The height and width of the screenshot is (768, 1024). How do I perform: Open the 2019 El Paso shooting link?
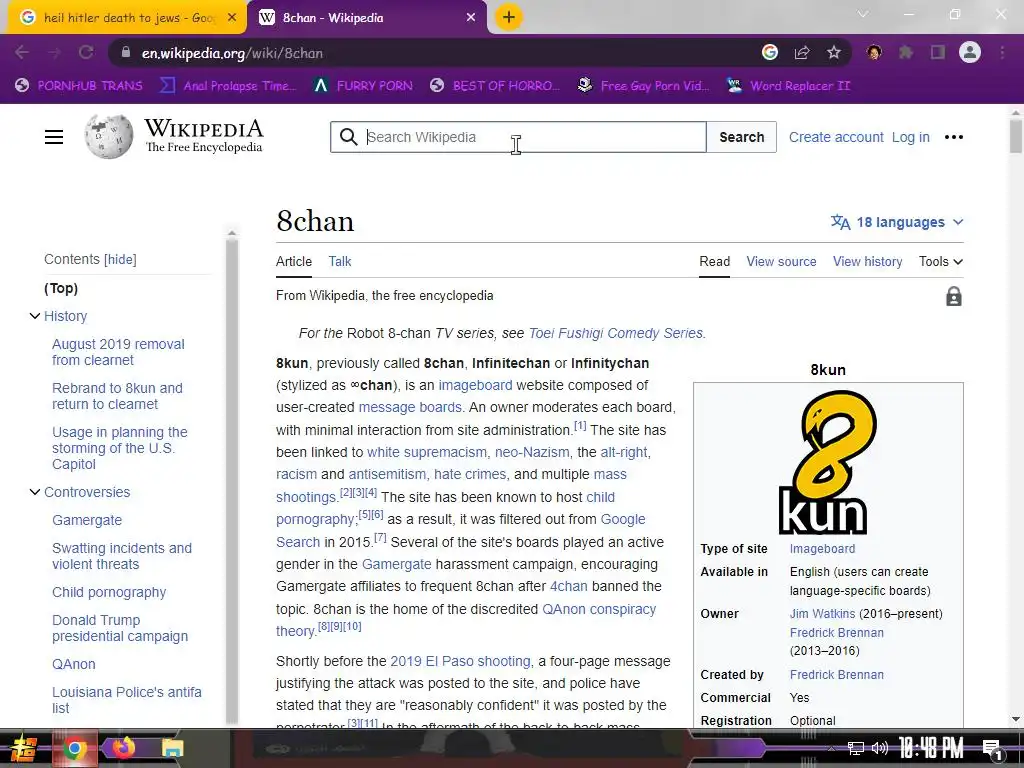(460, 661)
